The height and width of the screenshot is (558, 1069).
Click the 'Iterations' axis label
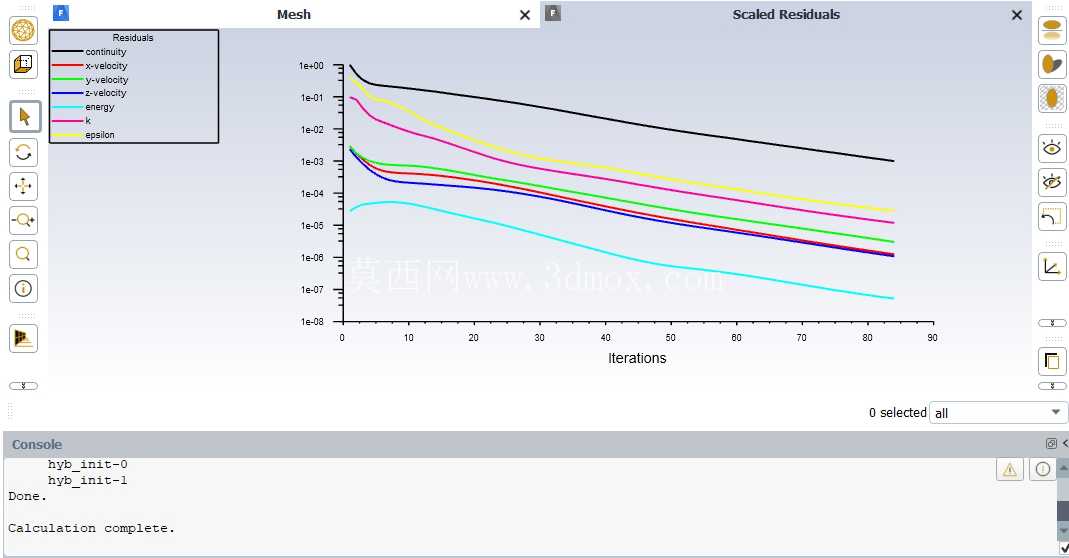tap(637, 358)
